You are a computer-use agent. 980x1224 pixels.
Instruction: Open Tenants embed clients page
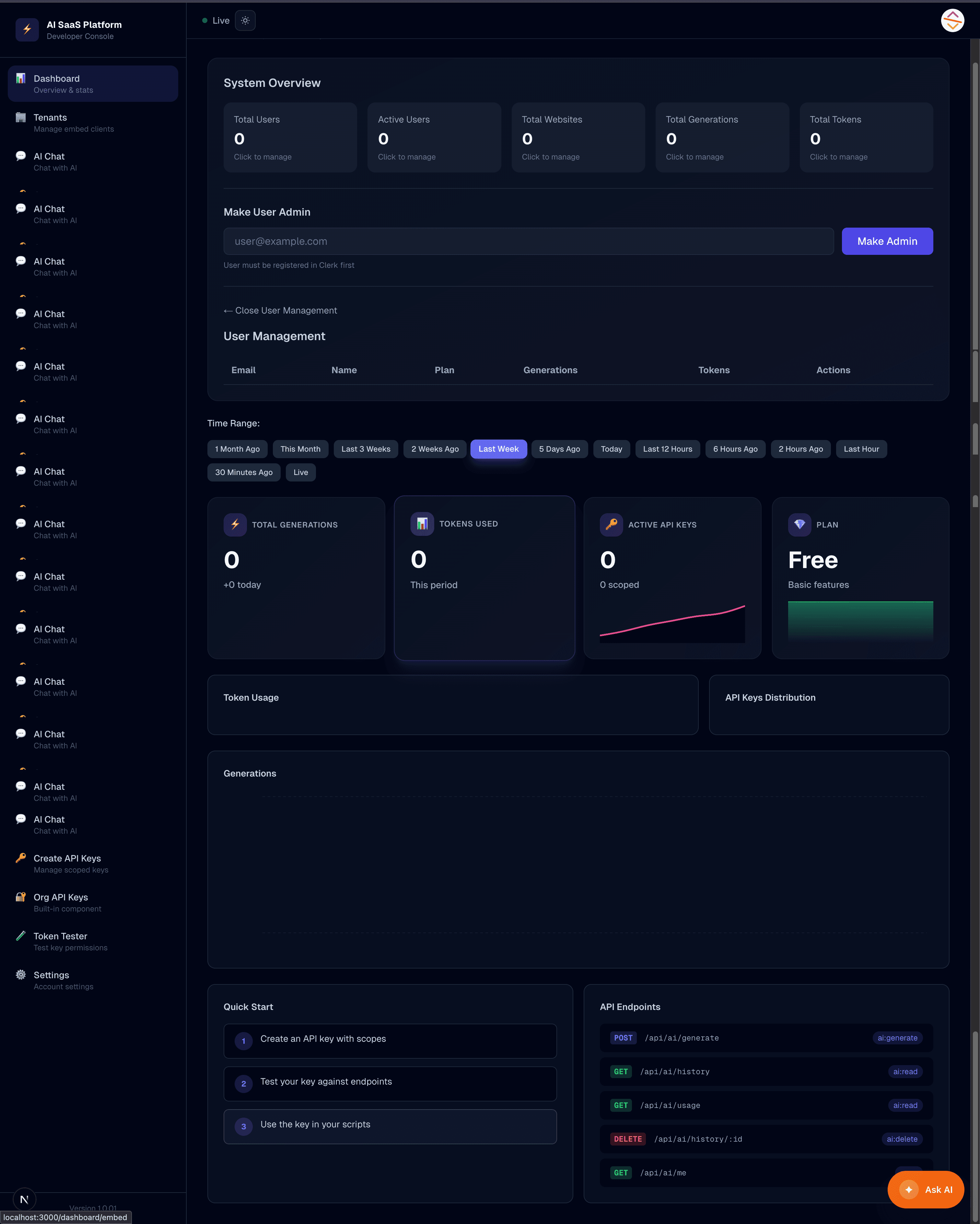[x=93, y=123]
